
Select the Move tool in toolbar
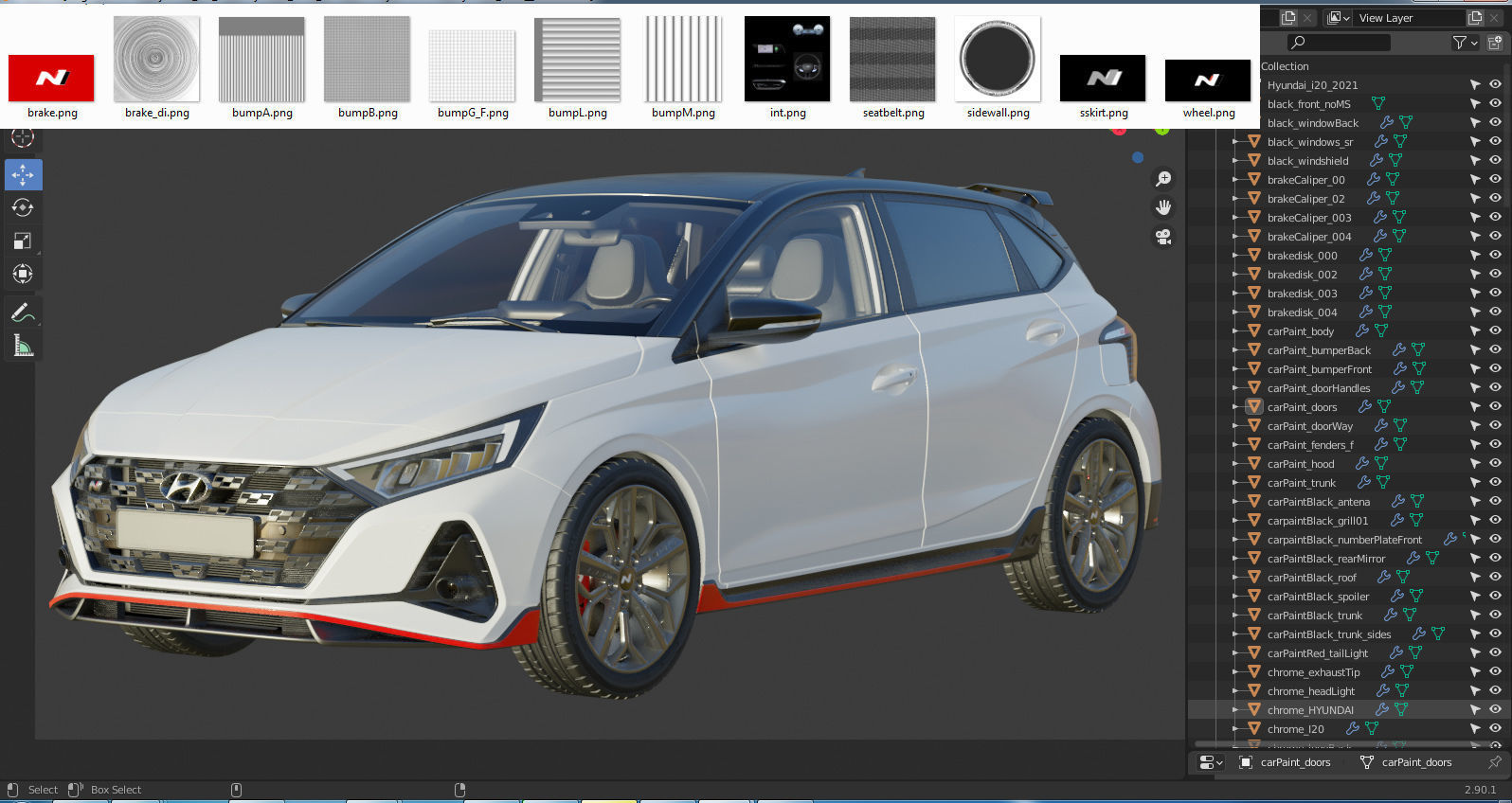tap(23, 175)
